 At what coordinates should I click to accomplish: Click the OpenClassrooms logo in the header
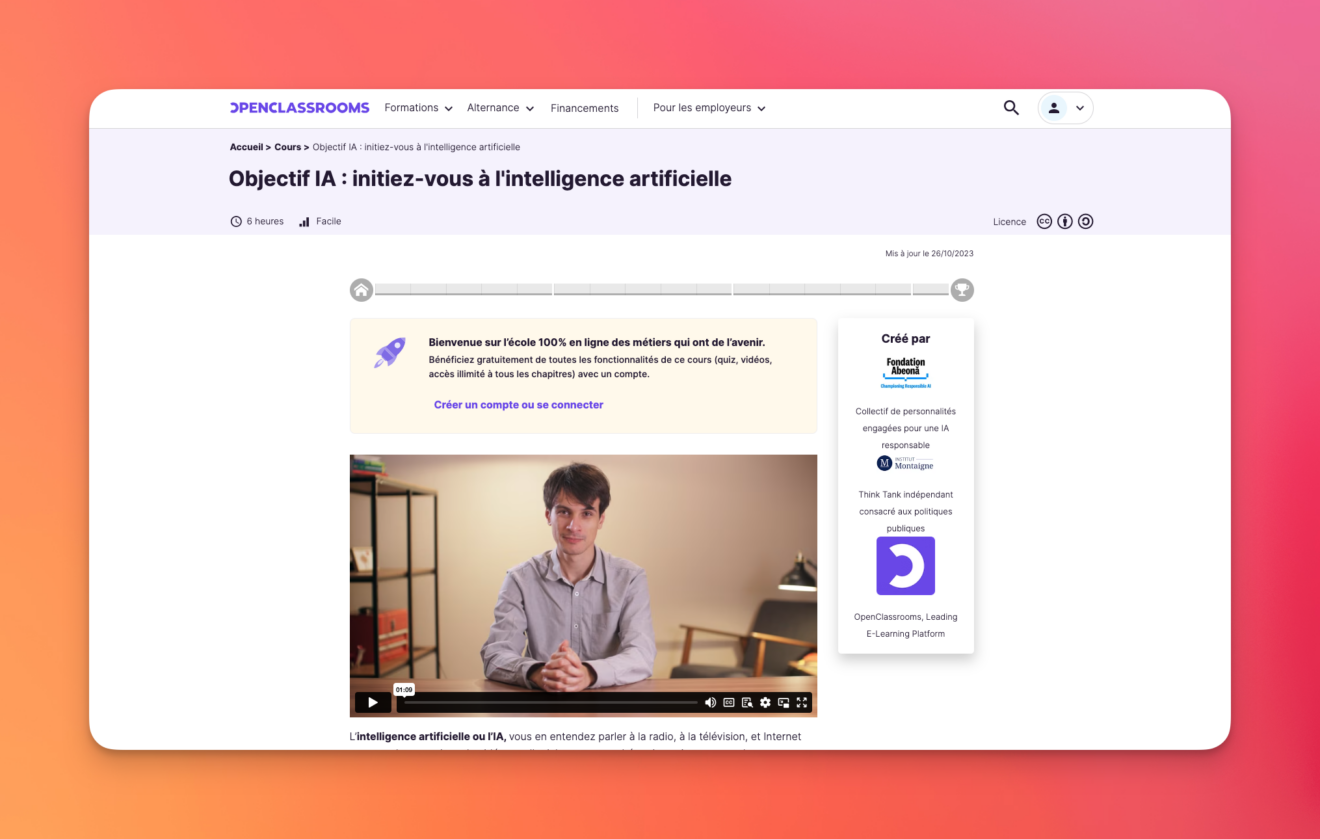tap(299, 108)
